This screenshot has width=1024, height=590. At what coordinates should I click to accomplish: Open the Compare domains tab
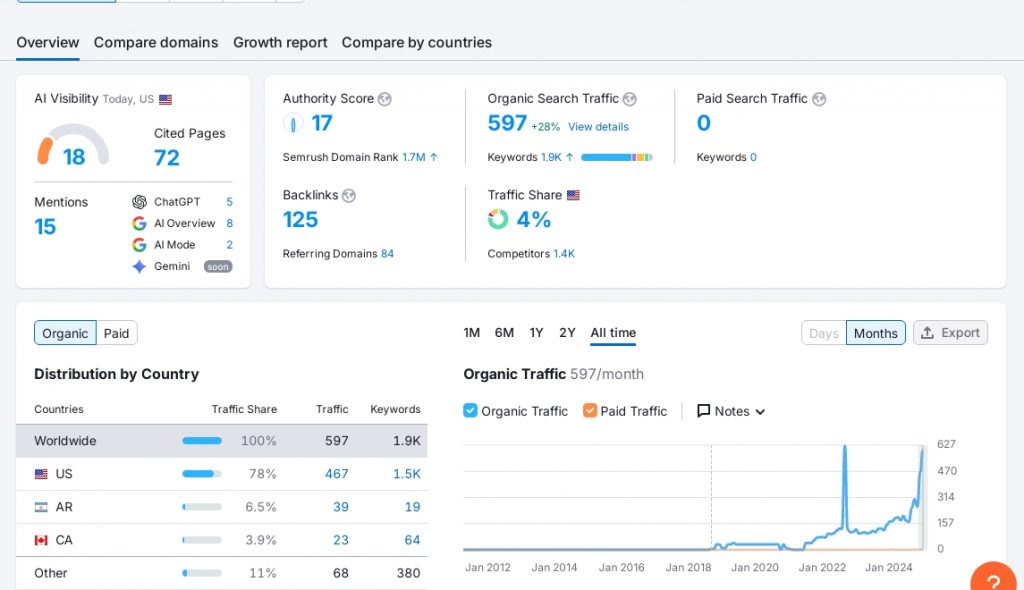[156, 42]
